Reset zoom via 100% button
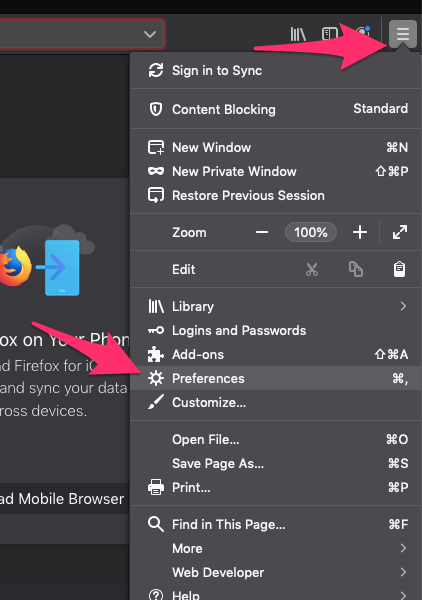422x600 pixels. pos(311,232)
